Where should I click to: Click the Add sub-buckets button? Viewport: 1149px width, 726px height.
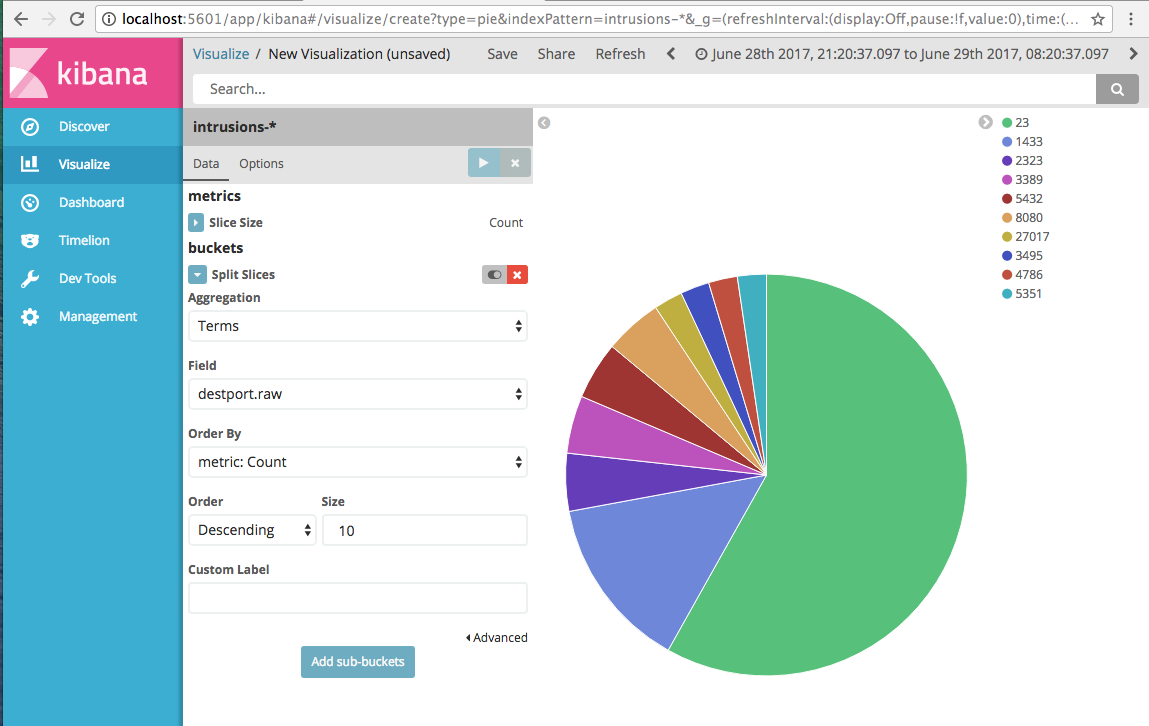[357, 662]
